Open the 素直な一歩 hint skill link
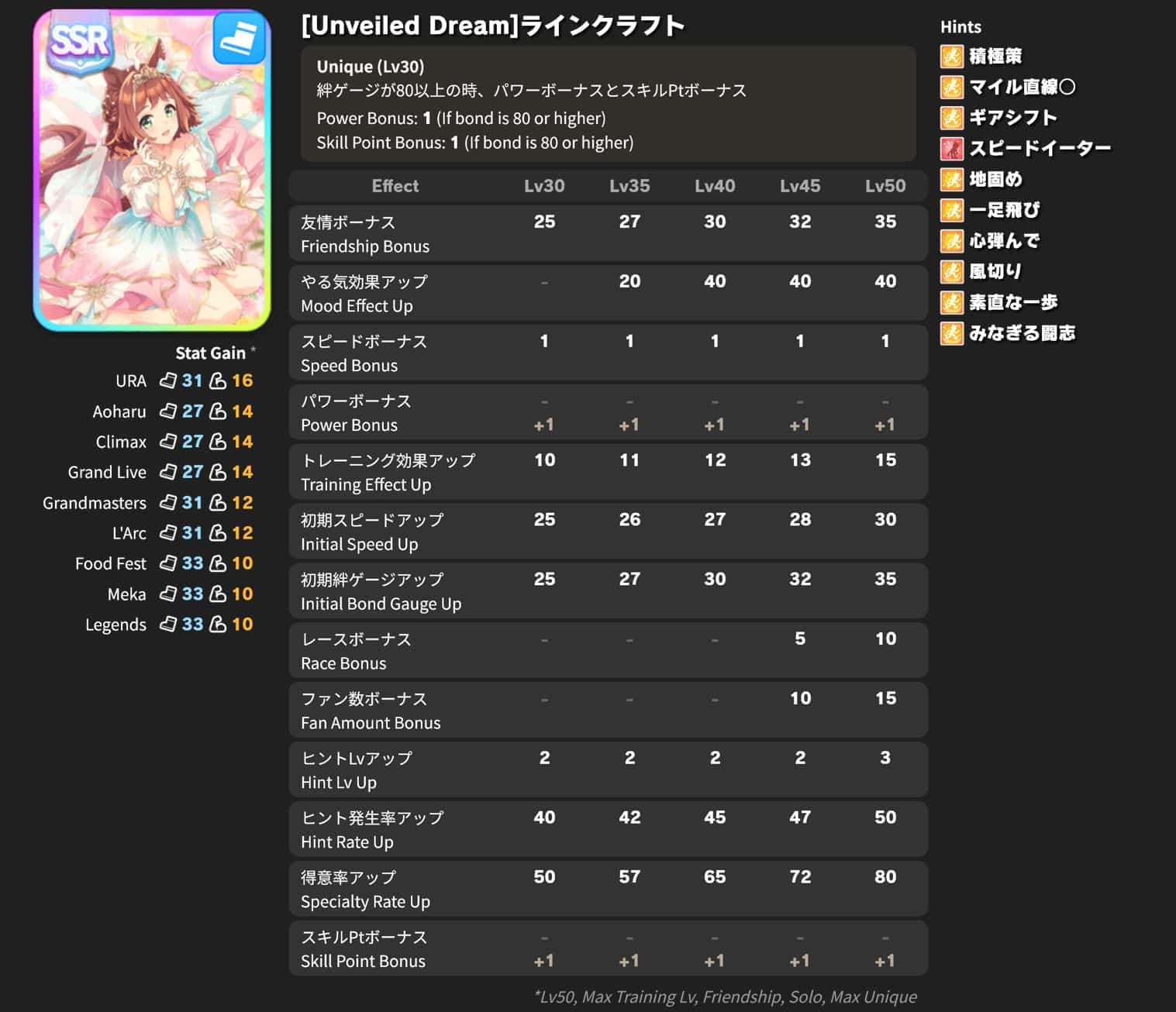 coord(1013,302)
